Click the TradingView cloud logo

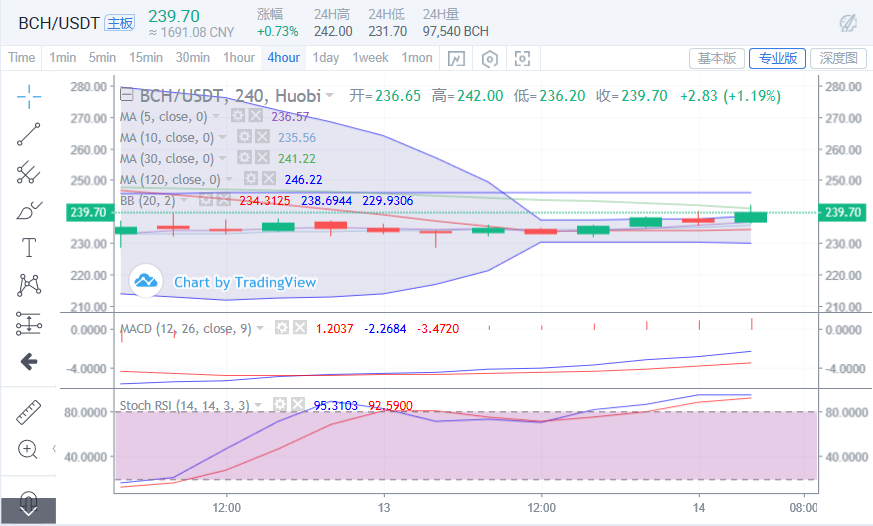click(x=146, y=281)
